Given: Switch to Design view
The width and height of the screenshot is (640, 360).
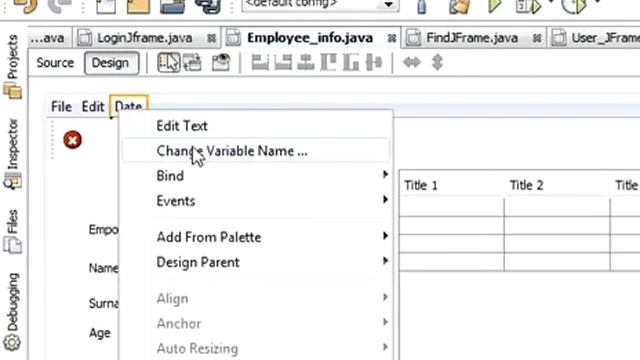Looking at the screenshot, I should tap(110, 63).
